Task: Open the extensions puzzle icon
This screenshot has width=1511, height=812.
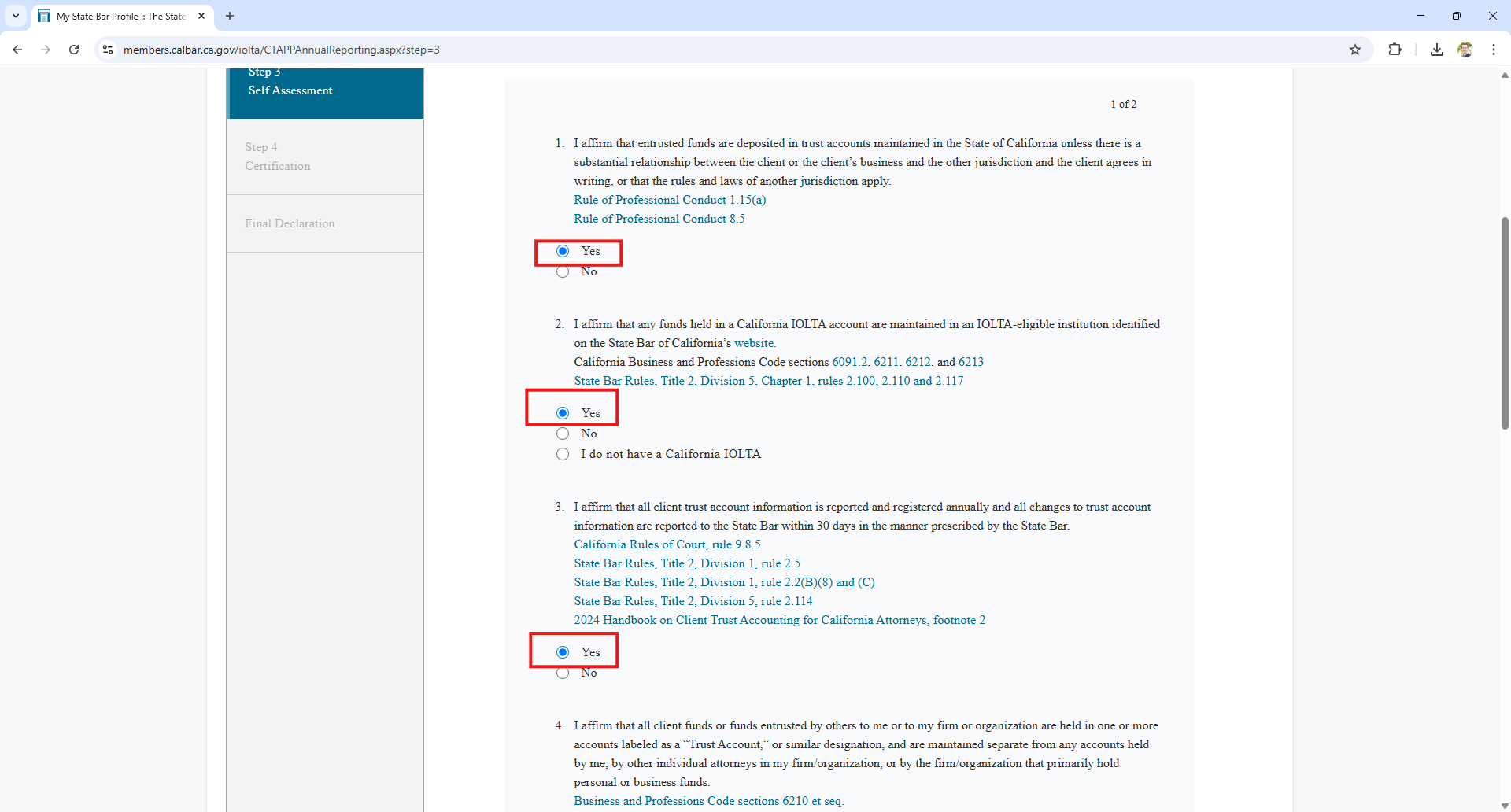Action: click(x=1395, y=50)
